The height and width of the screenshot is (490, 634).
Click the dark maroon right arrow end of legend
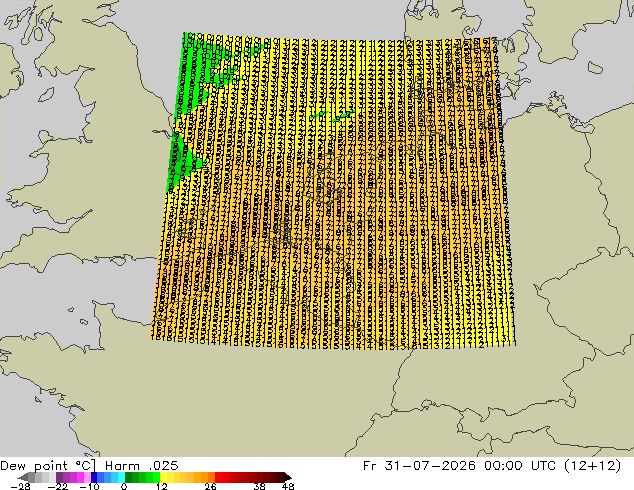coord(288,477)
